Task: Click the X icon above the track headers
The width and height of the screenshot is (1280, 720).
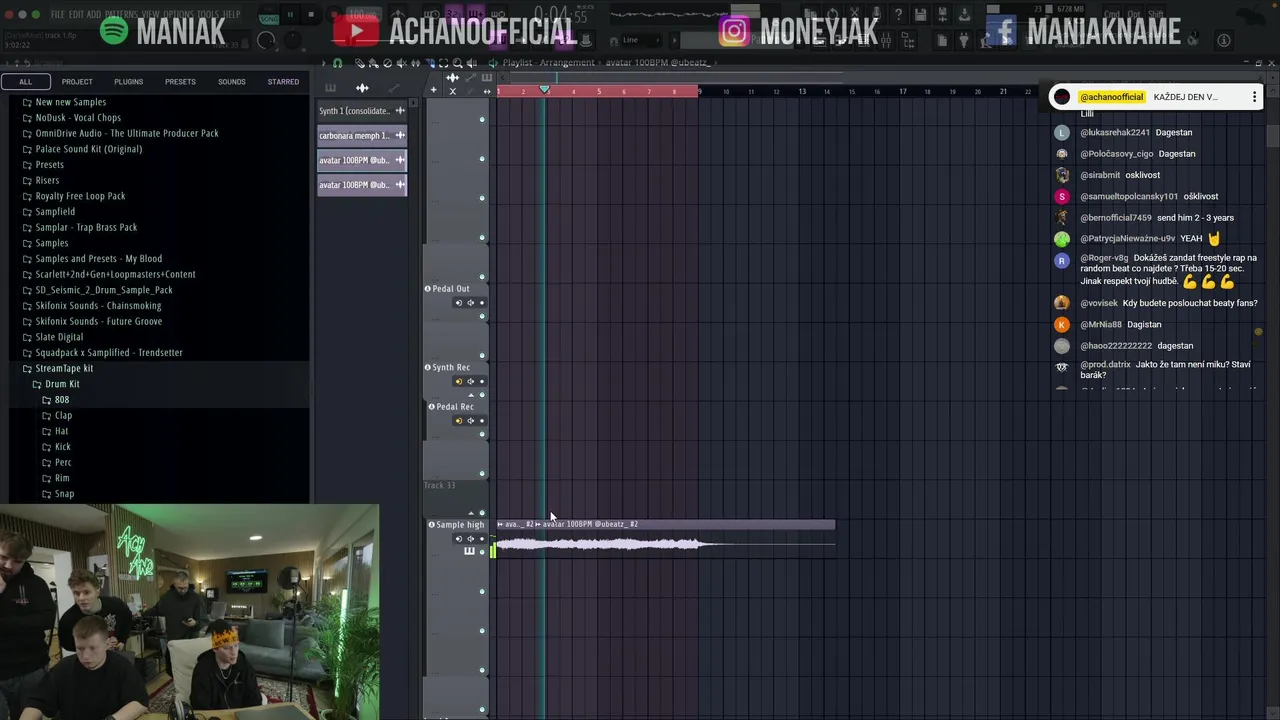Action: pyautogui.click(x=453, y=91)
